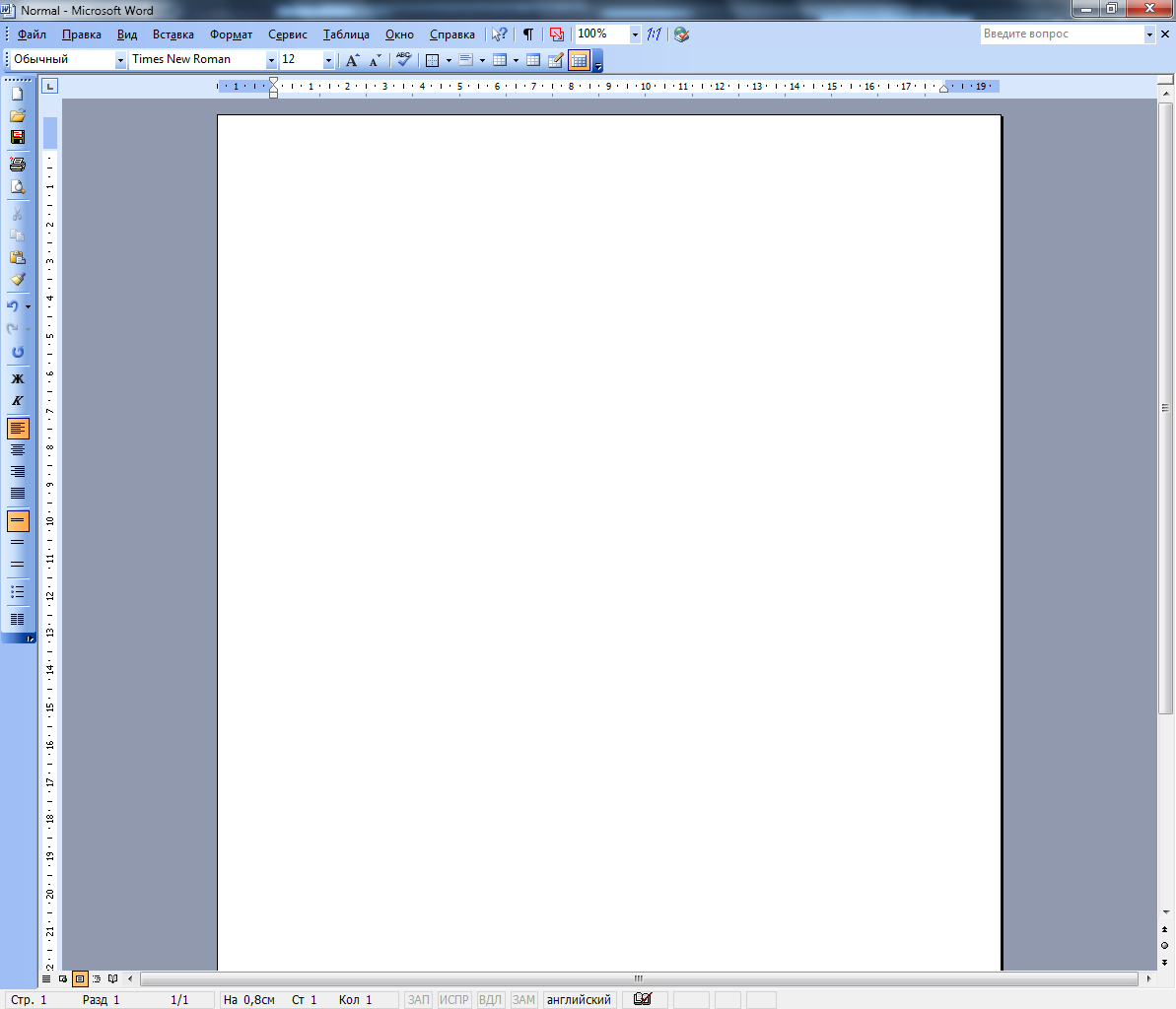Click the Введите вопрос help search field
The width and height of the screenshot is (1176, 1009).
[x=1061, y=34]
